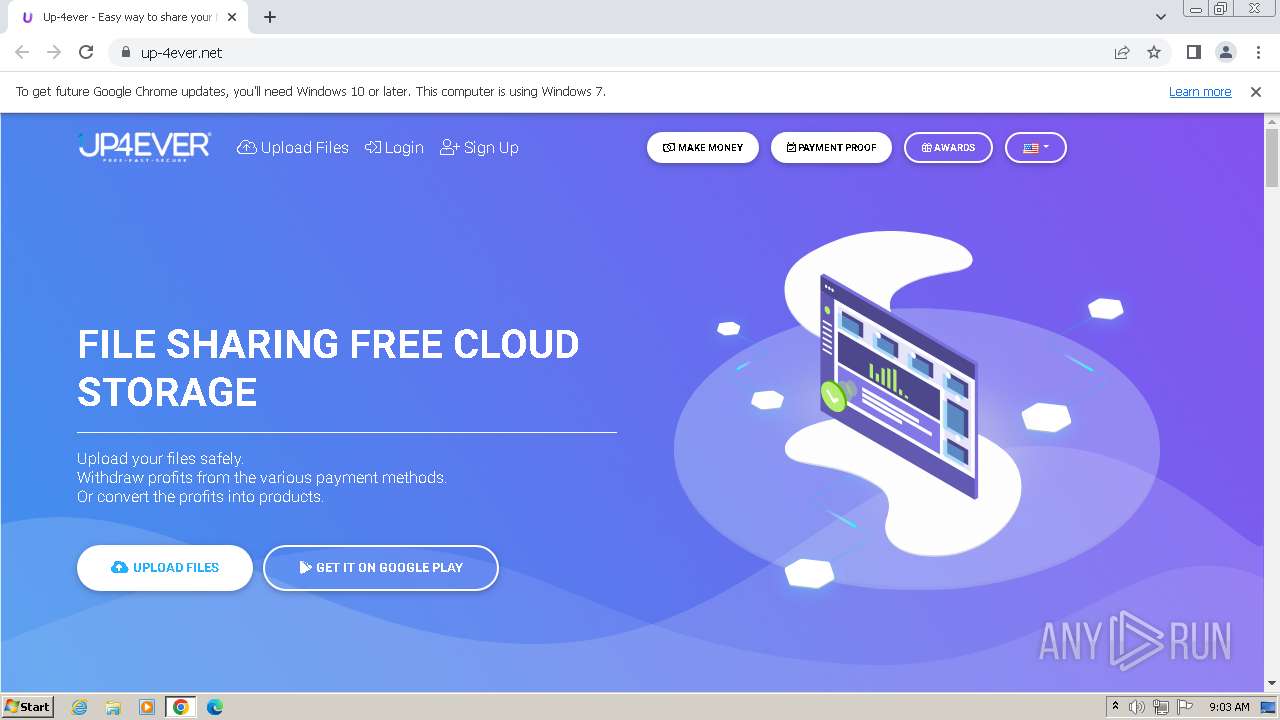The height and width of the screenshot is (720, 1280).
Task: Click the UP4EVER logo
Action: coord(144,147)
